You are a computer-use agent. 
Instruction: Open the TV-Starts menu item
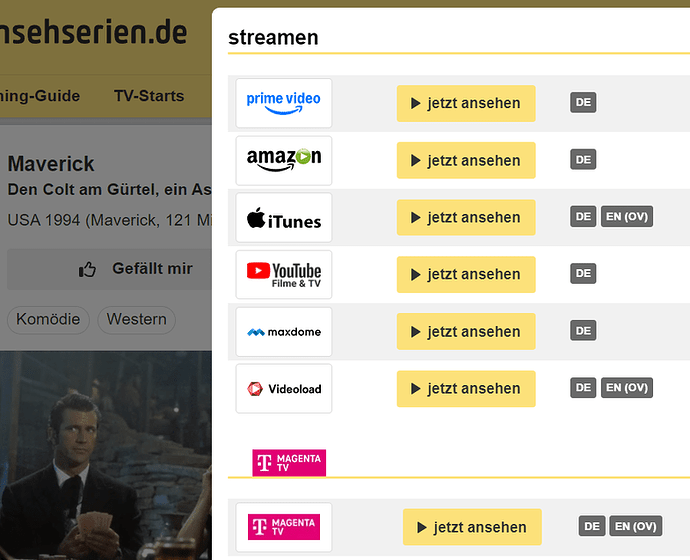click(149, 96)
